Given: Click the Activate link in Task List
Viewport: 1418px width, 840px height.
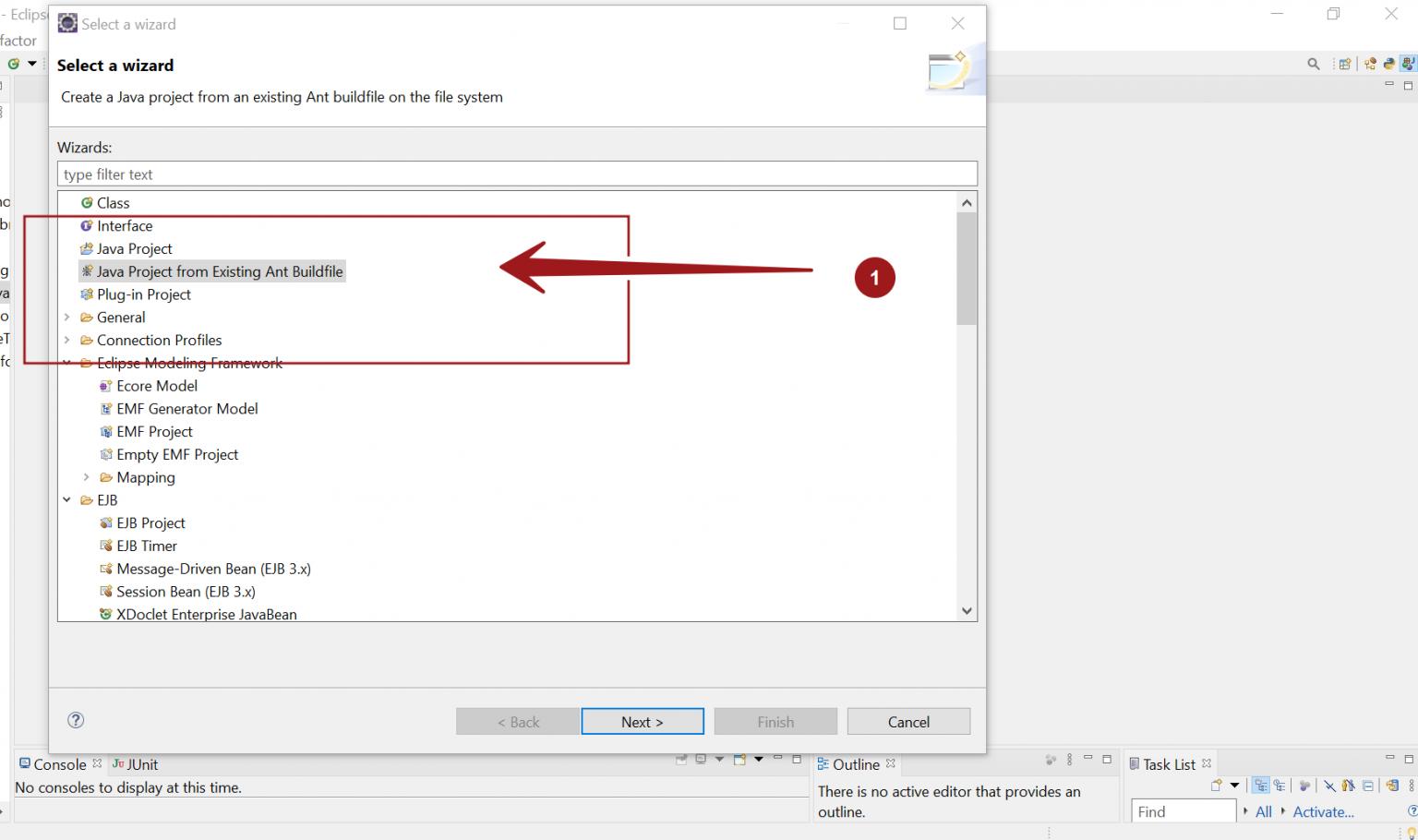Looking at the screenshot, I should tap(1322, 811).
